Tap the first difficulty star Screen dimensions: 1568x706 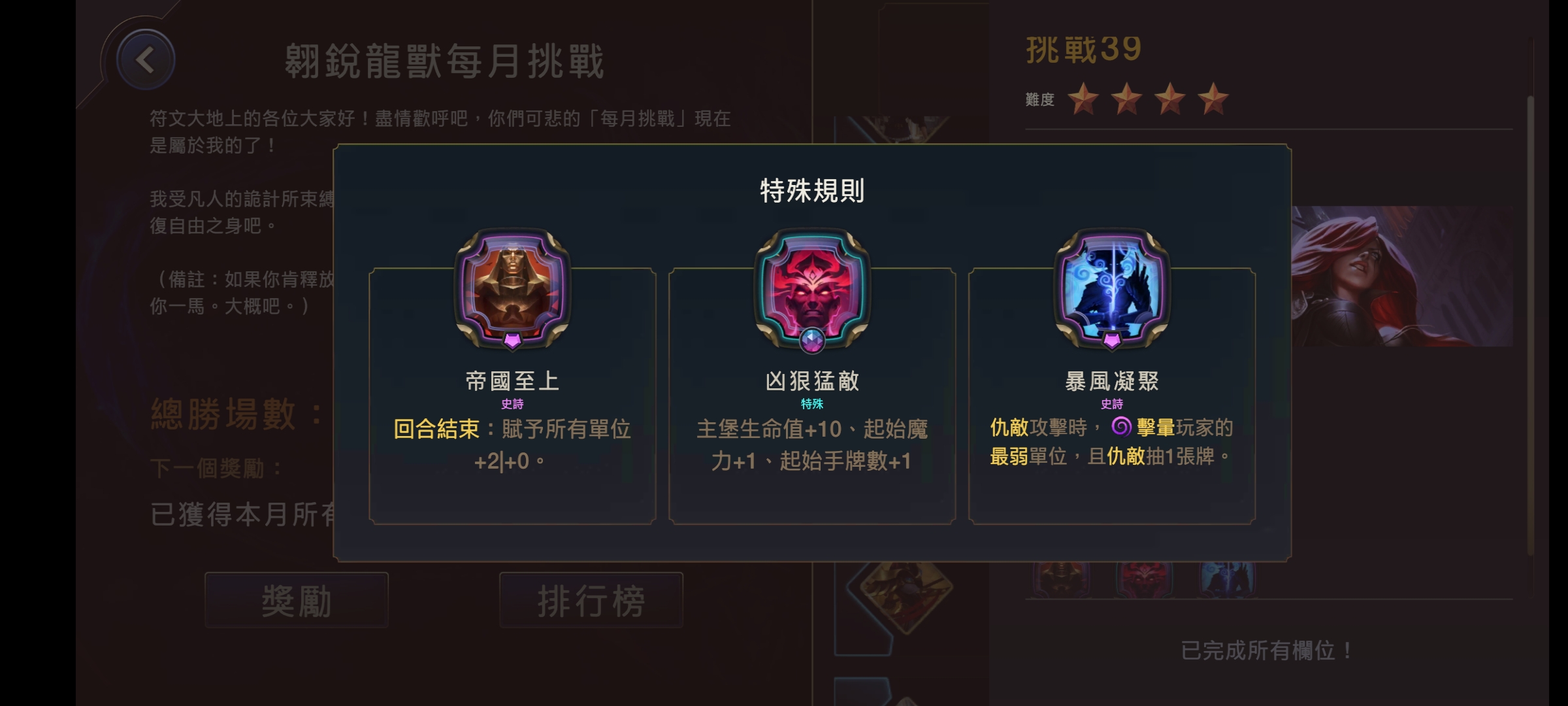tap(1083, 99)
